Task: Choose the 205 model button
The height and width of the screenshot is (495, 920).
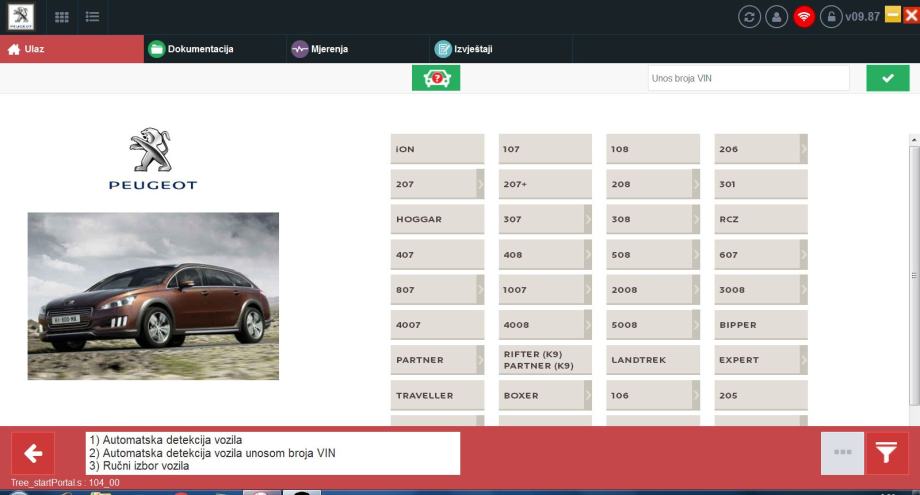Action: click(761, 395)
